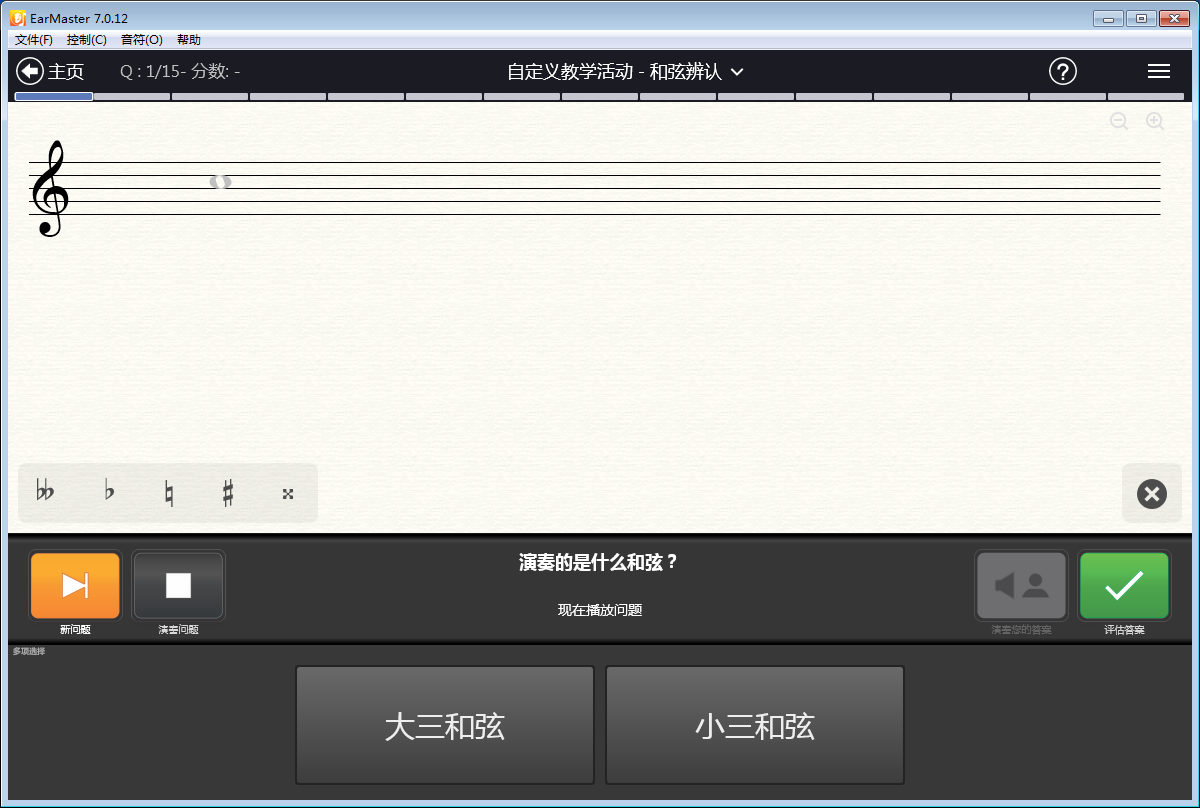Evaluate the answer with the green checkmark

(x=1124, y=586)
